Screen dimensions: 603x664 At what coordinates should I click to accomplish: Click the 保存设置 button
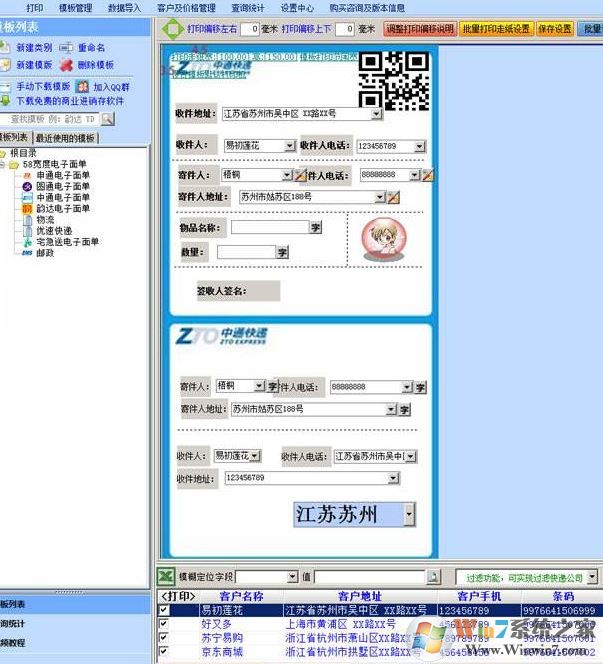tap(555, 29)
